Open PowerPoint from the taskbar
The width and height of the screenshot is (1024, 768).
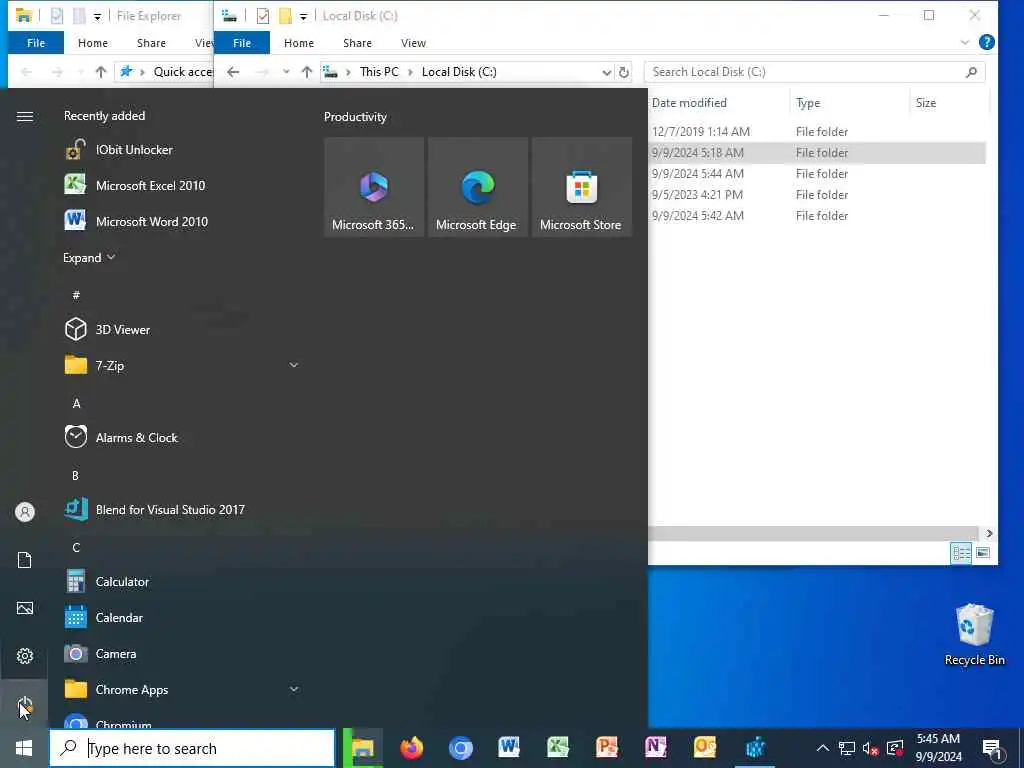[607, 748]
